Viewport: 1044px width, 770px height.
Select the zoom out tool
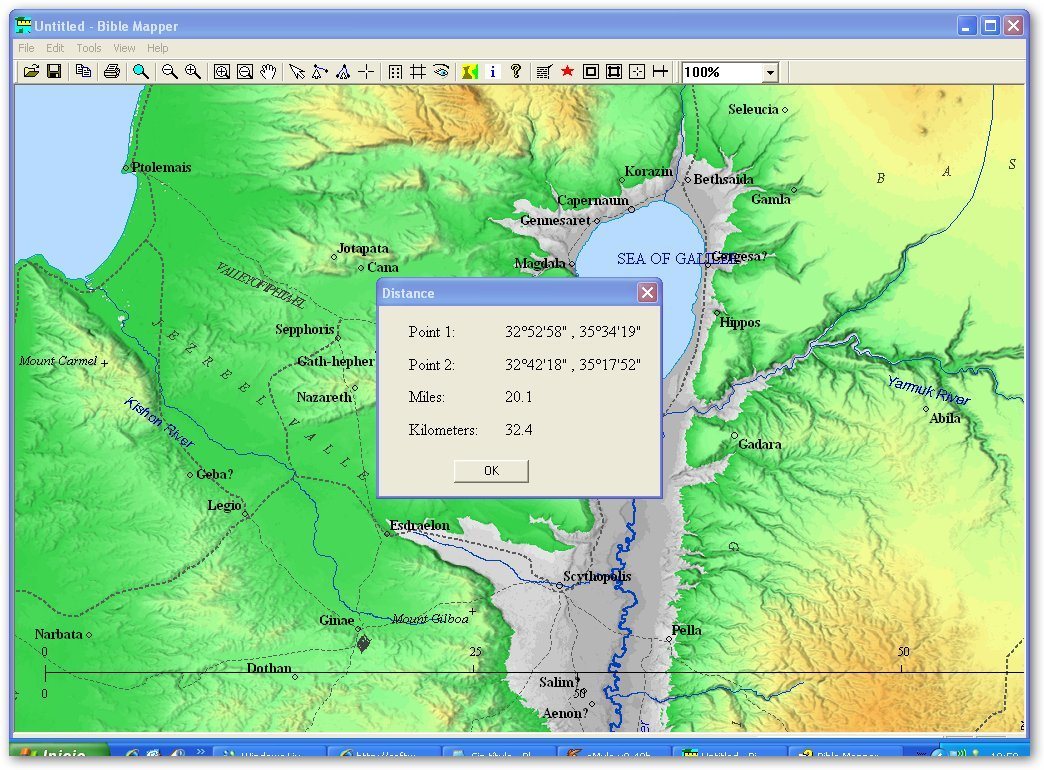point(168,71)
